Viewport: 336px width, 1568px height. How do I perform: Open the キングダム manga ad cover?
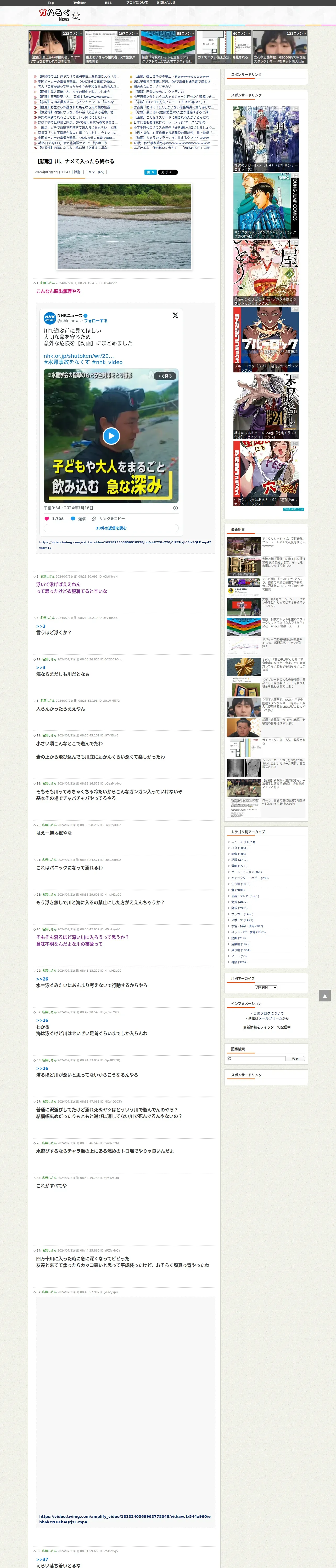tap(266, 206)
